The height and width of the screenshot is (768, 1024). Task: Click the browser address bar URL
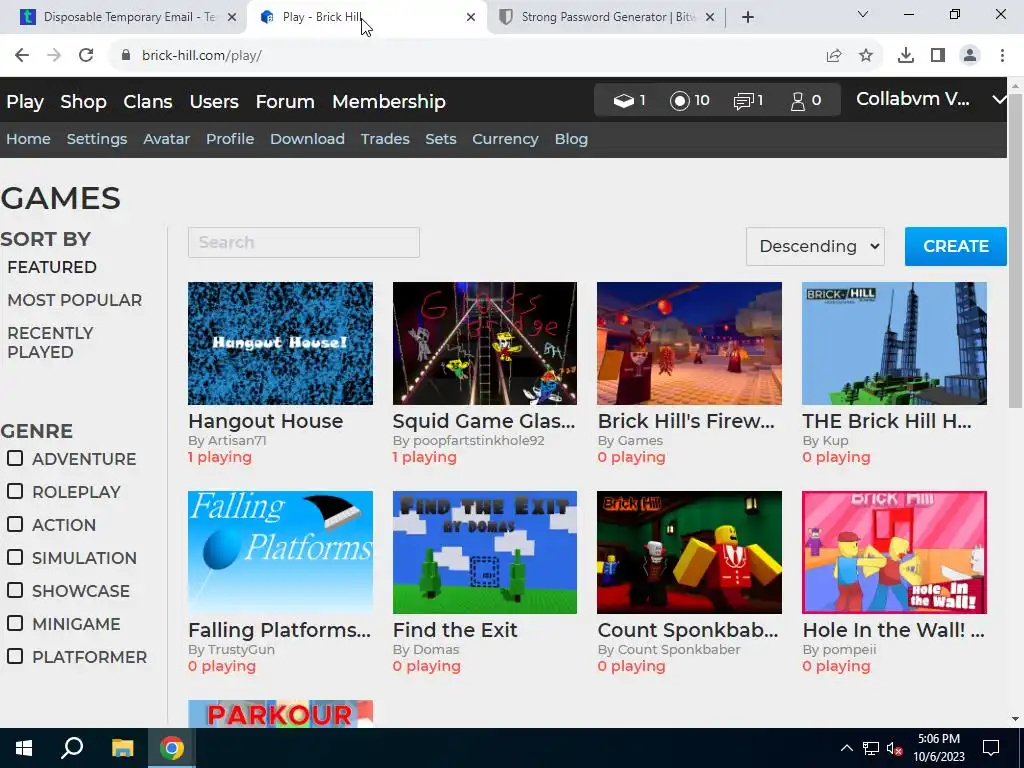[x=202, y=56]
